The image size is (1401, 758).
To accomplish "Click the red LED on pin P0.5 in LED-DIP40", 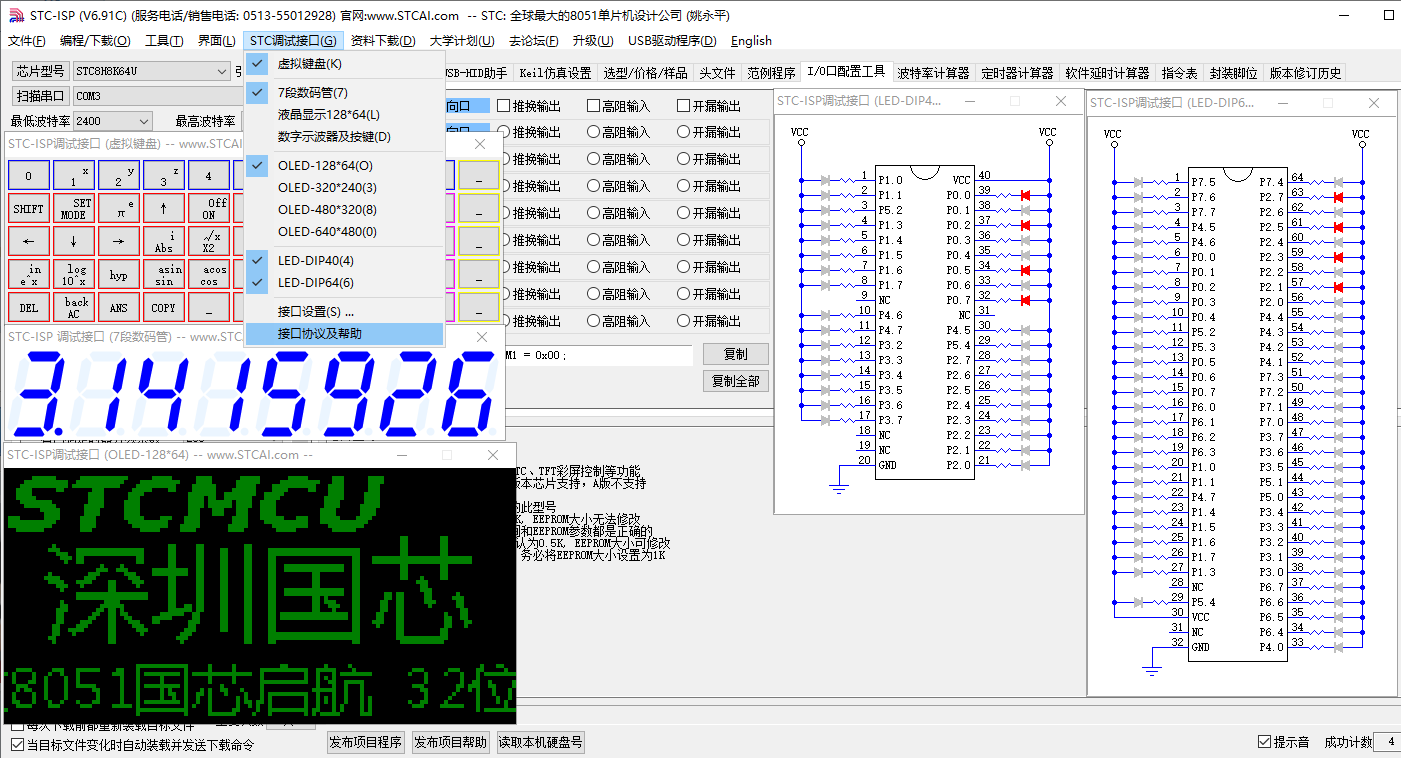I will (x=1025, y=270).
